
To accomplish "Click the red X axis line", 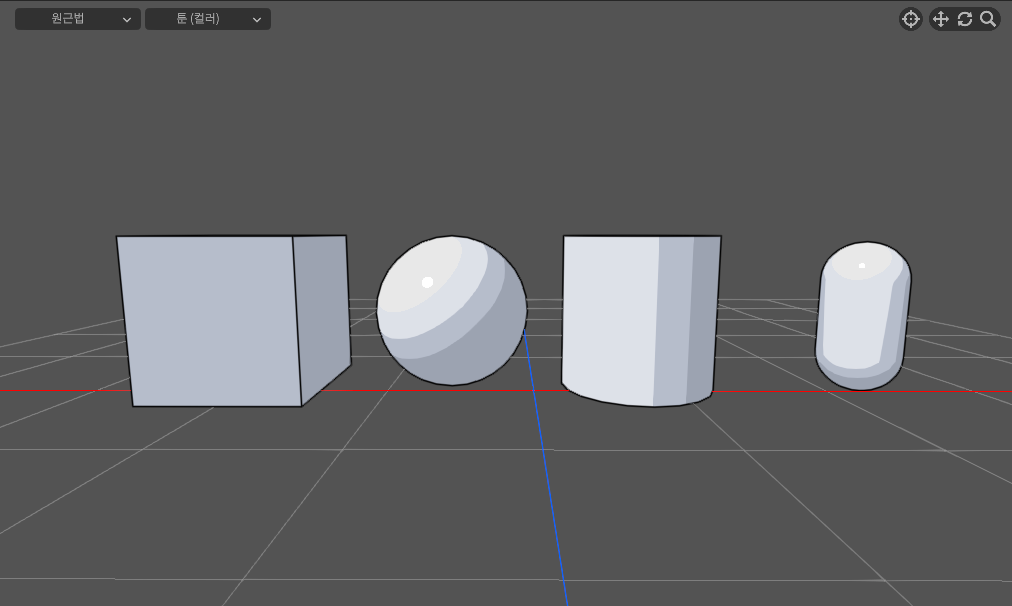I will click(60, 390).
